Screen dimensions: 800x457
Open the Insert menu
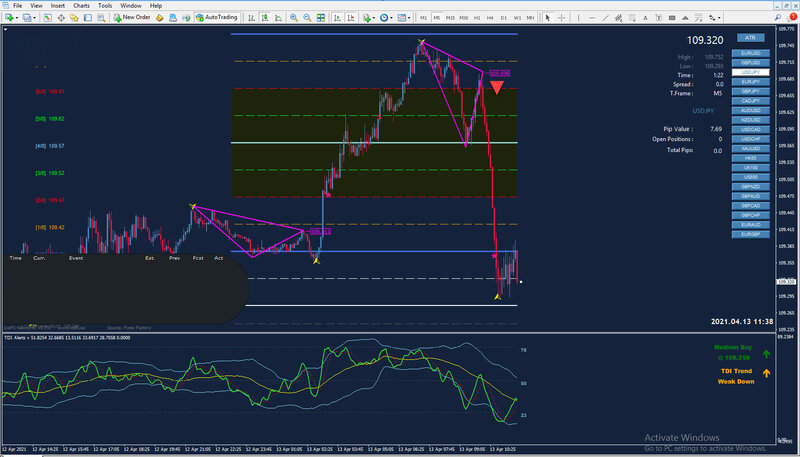point(58,6)
